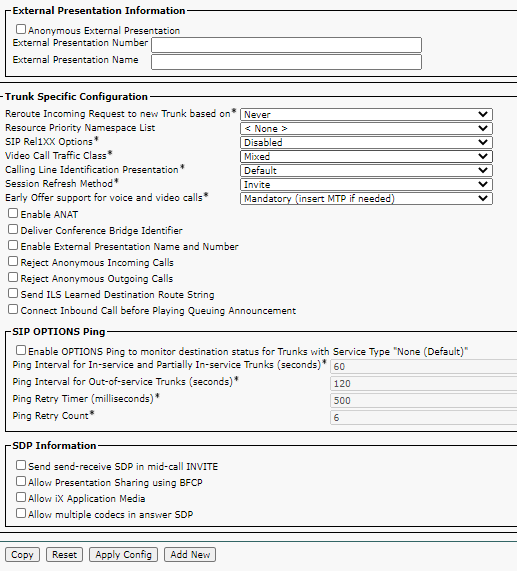This screenshot has height=571, width=517.
Task: Check Send ILS Learned Destination Route String
Action: [x=13, y=294]
